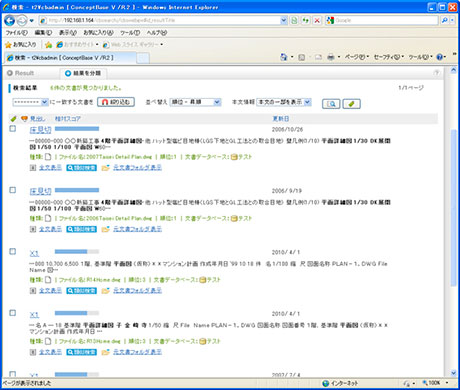Switch to the 結果を分類 tab

[x=83, y=73]
